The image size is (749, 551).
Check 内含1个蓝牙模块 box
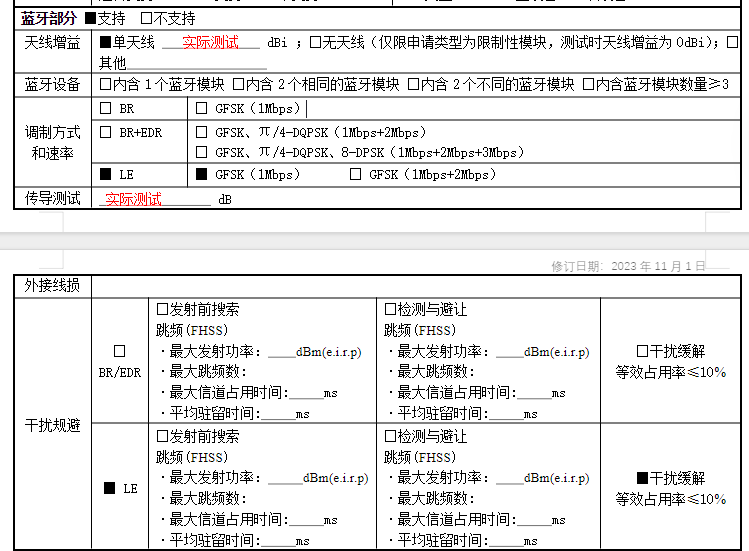tap(105, 85)
